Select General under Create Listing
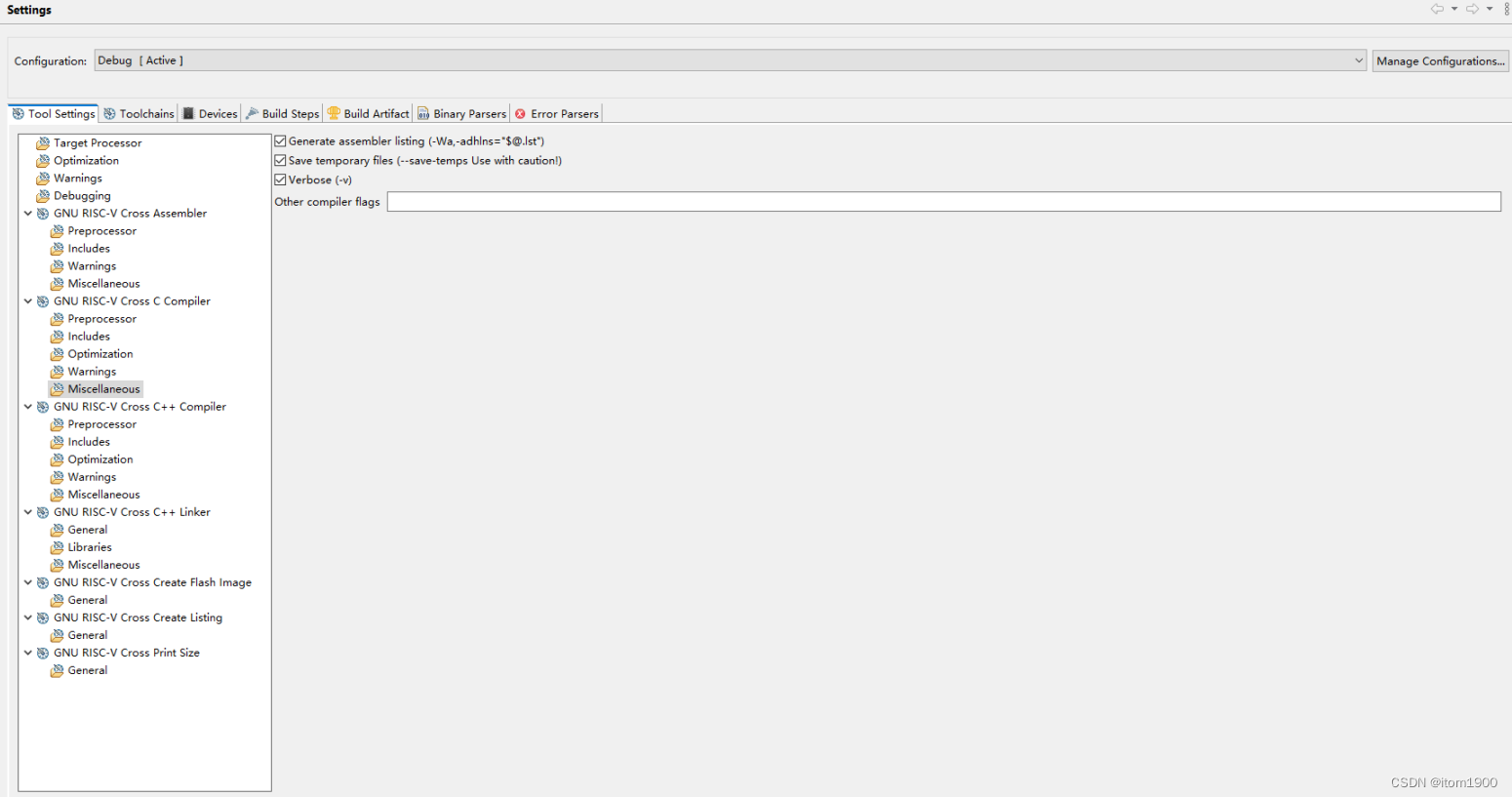The width and height of the screenshot is (1512, 797). point(88,635)
